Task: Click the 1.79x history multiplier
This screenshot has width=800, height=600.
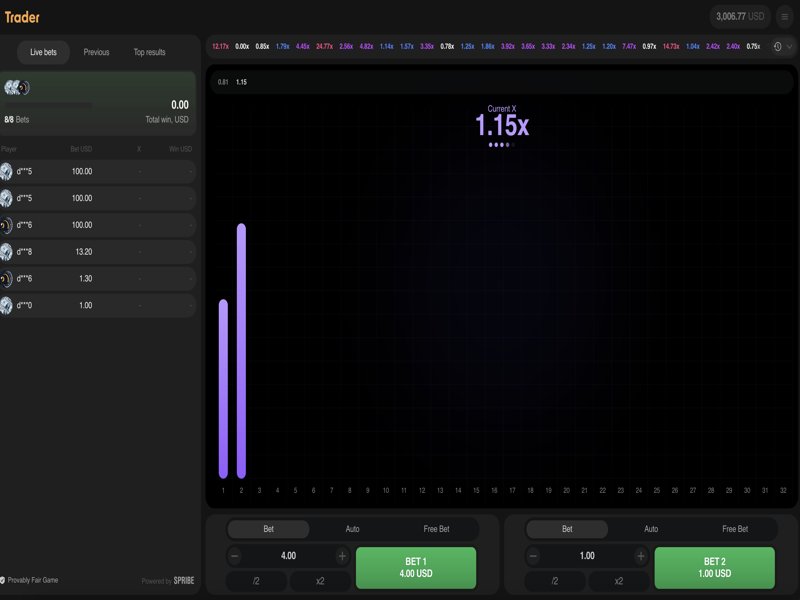Action: (283, 46)
